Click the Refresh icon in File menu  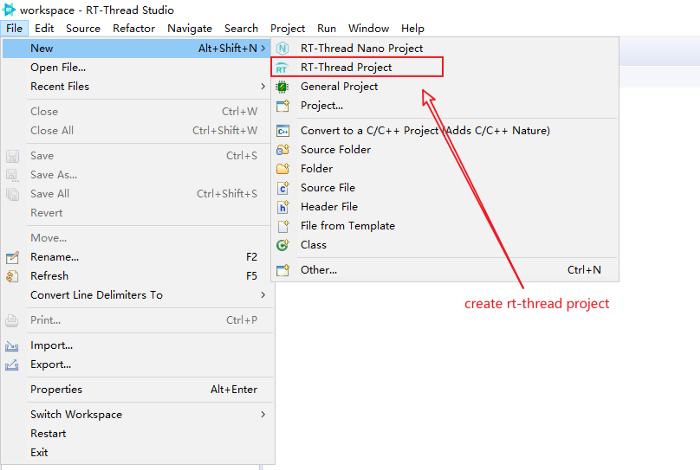[12, 276]
